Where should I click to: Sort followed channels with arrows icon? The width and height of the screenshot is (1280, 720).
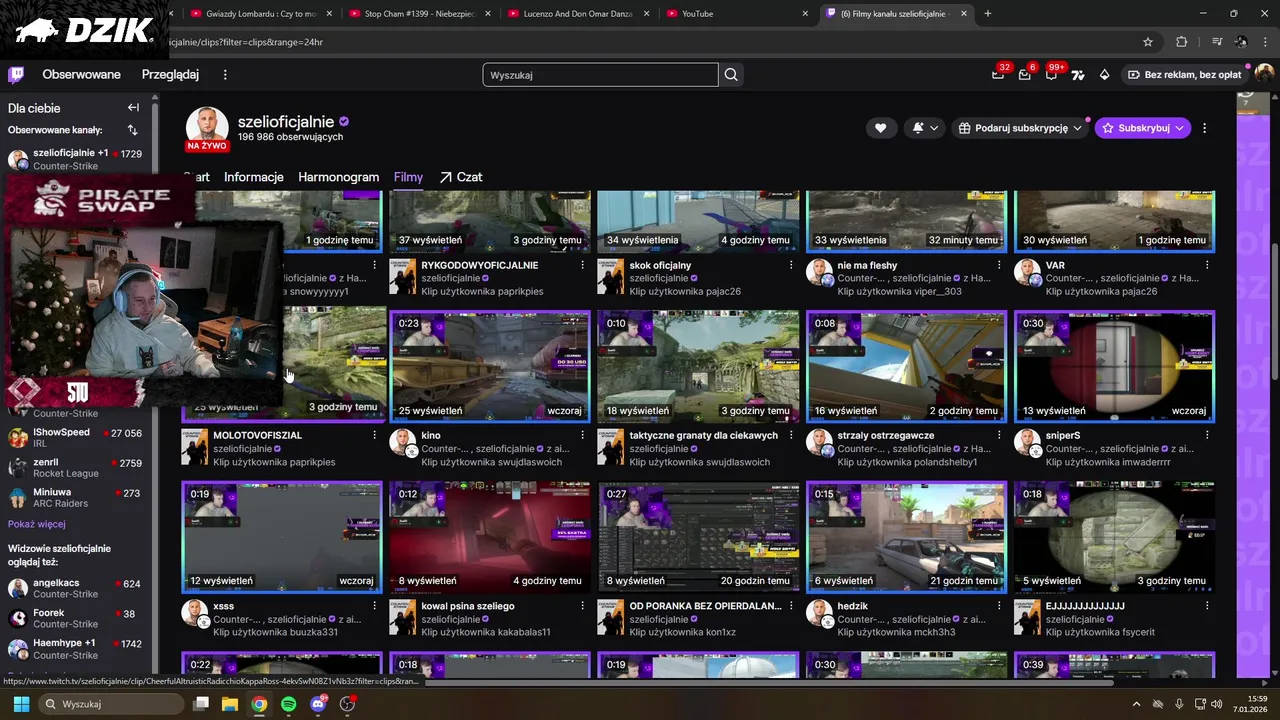tap(132, 130)
